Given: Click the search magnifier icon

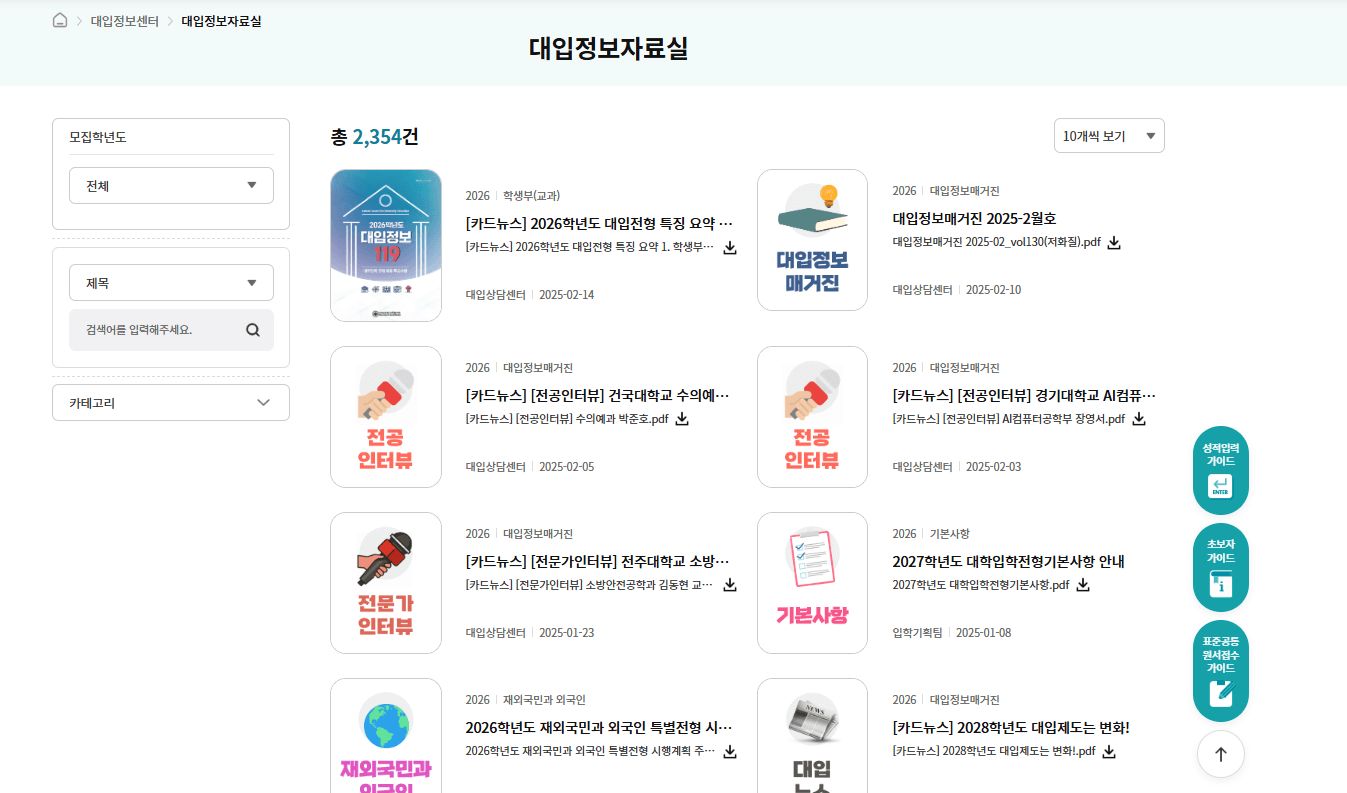Looking at the screenshot, I should (x=252, y=329).
